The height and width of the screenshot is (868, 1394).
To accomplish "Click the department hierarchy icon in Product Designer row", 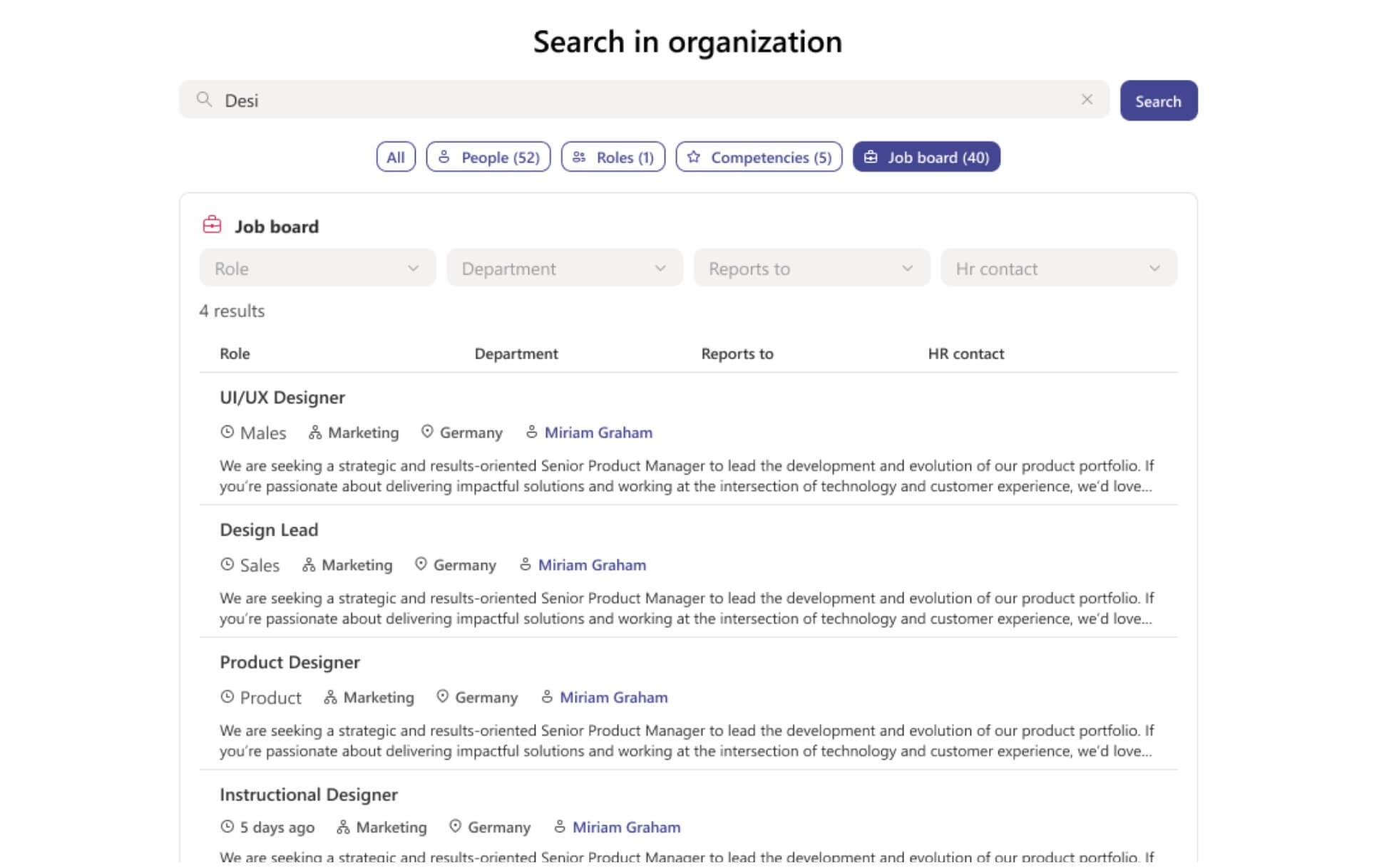I will [330, 697].
